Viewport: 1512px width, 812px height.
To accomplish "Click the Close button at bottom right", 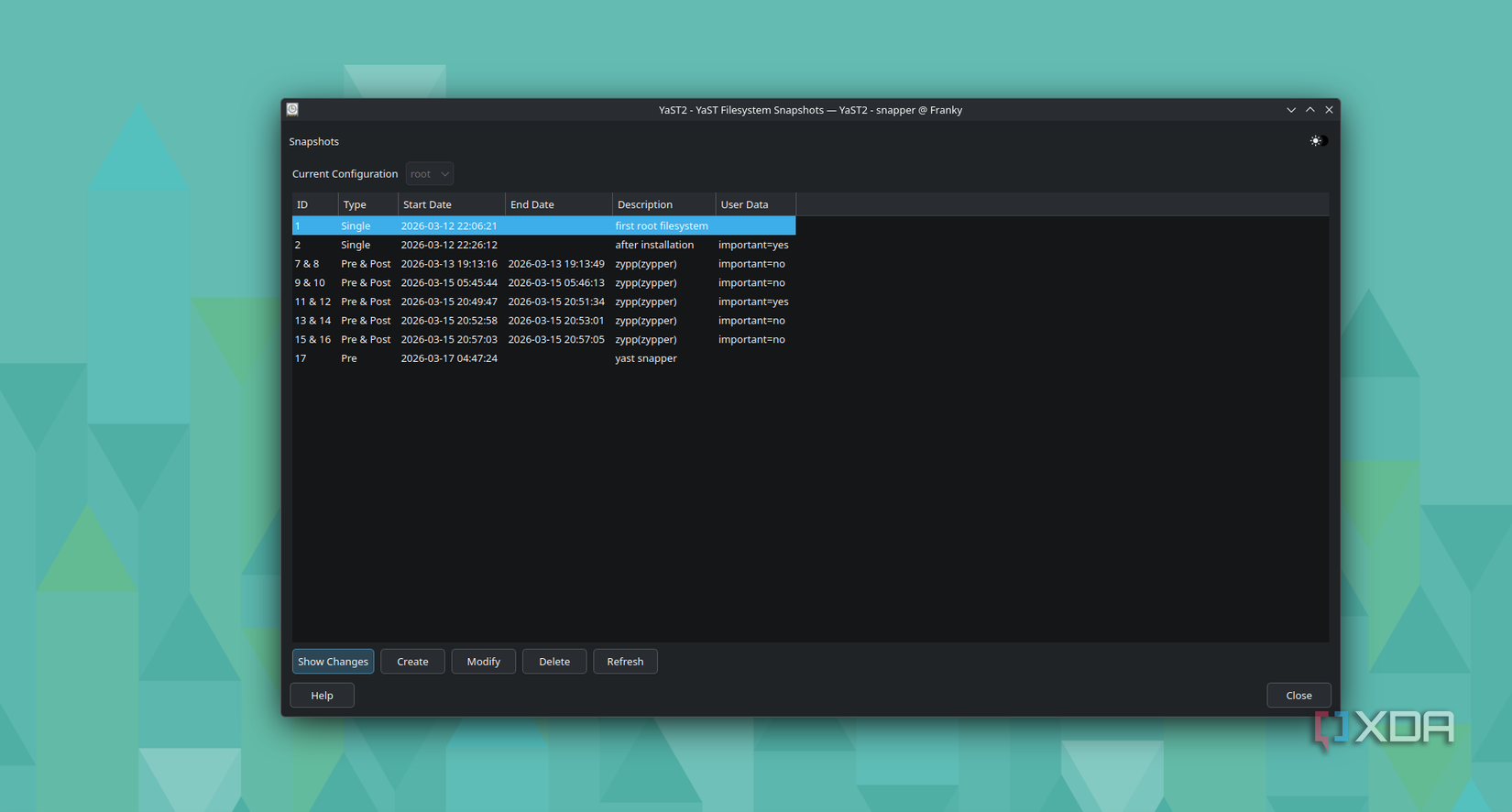I will tap(1298, 695).
